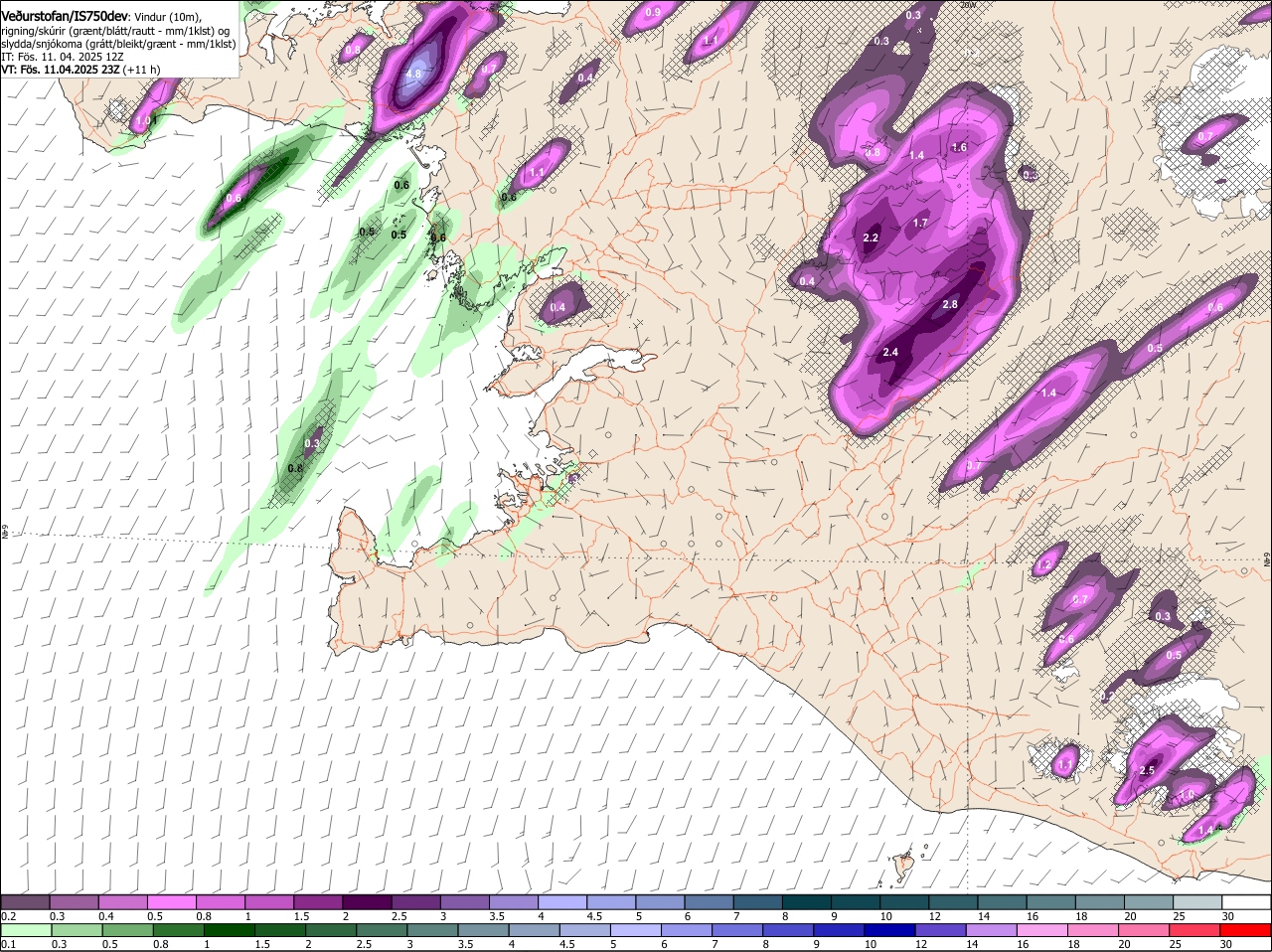
Task: Select the darkest purple swatch labeled 2, upper legend
Action: [367, 902]
